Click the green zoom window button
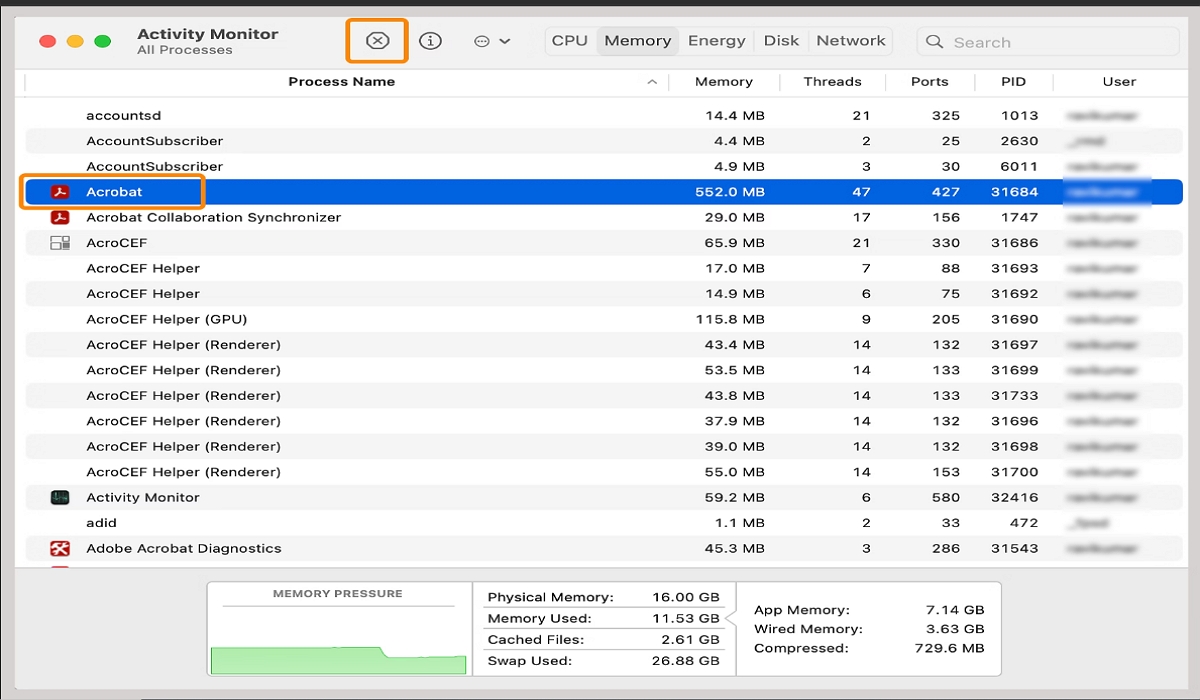The width and height of the screenshot is (1200, 700). pos(102,41)
